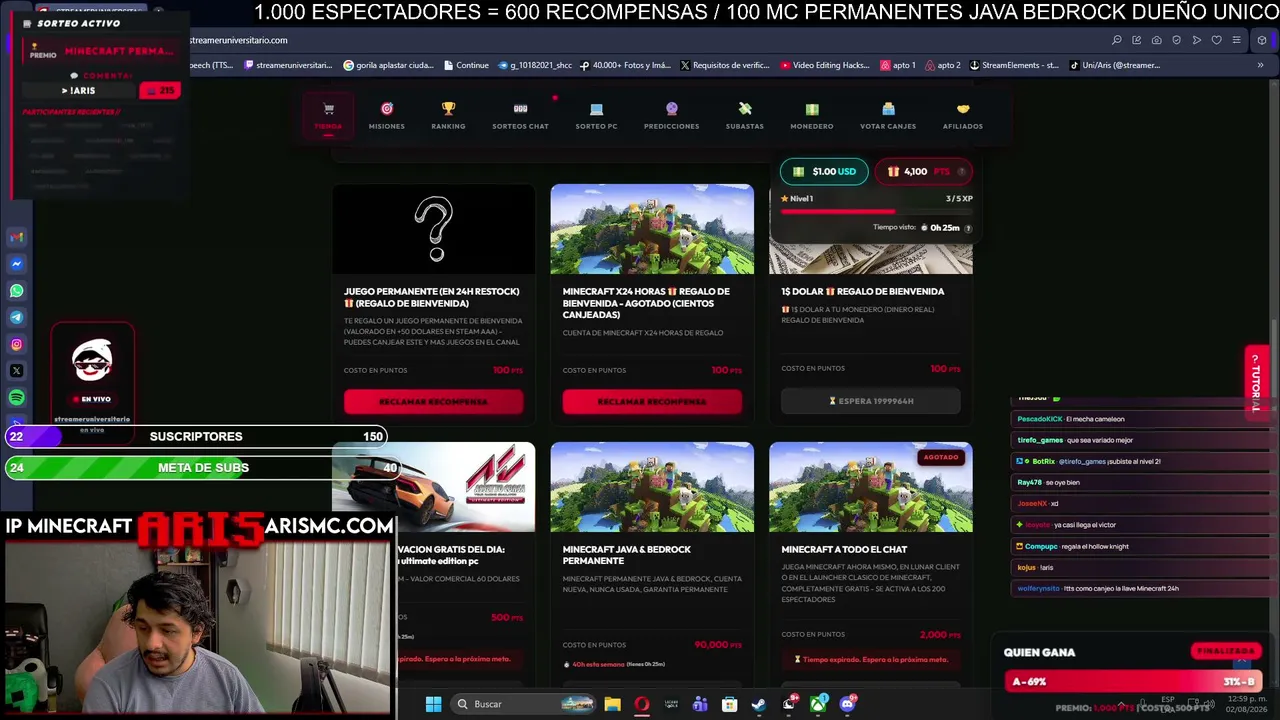Click the address bar heart favorite icon

point(1217,40)
